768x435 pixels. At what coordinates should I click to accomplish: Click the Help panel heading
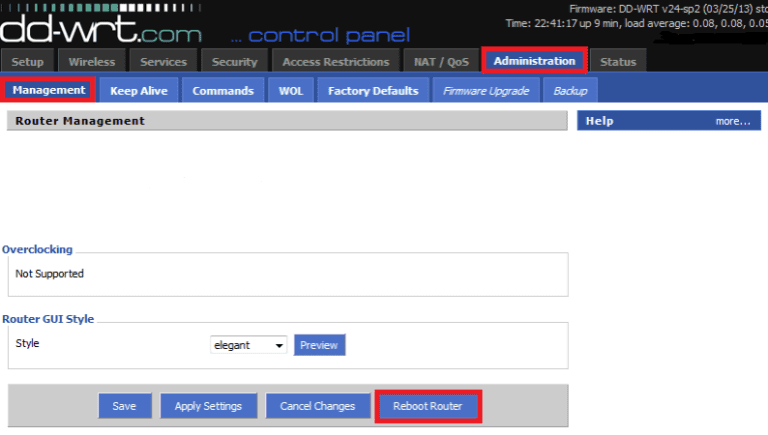click(x=600, y=121)
